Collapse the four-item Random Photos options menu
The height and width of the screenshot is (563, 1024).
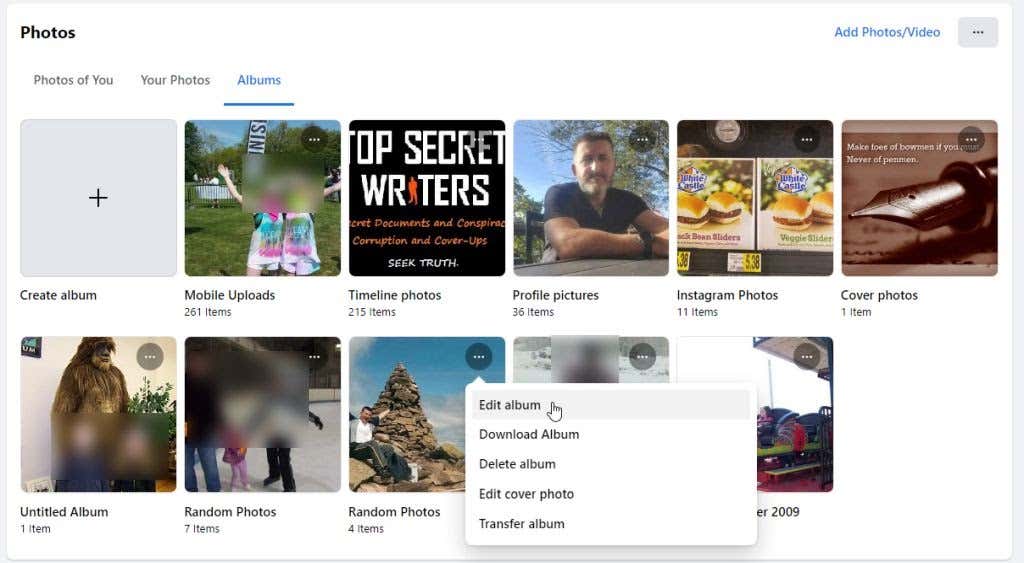tap(479, 357)
